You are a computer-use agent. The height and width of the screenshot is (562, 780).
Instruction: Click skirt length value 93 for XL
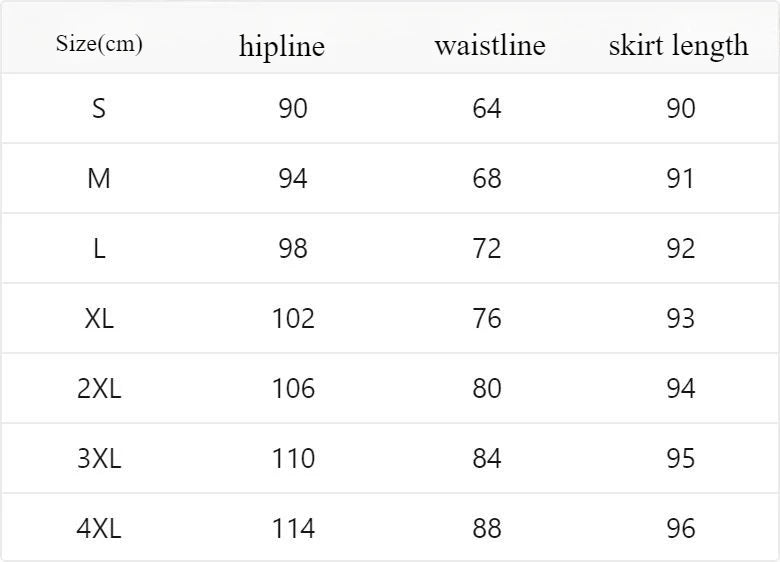pos(680,318)
